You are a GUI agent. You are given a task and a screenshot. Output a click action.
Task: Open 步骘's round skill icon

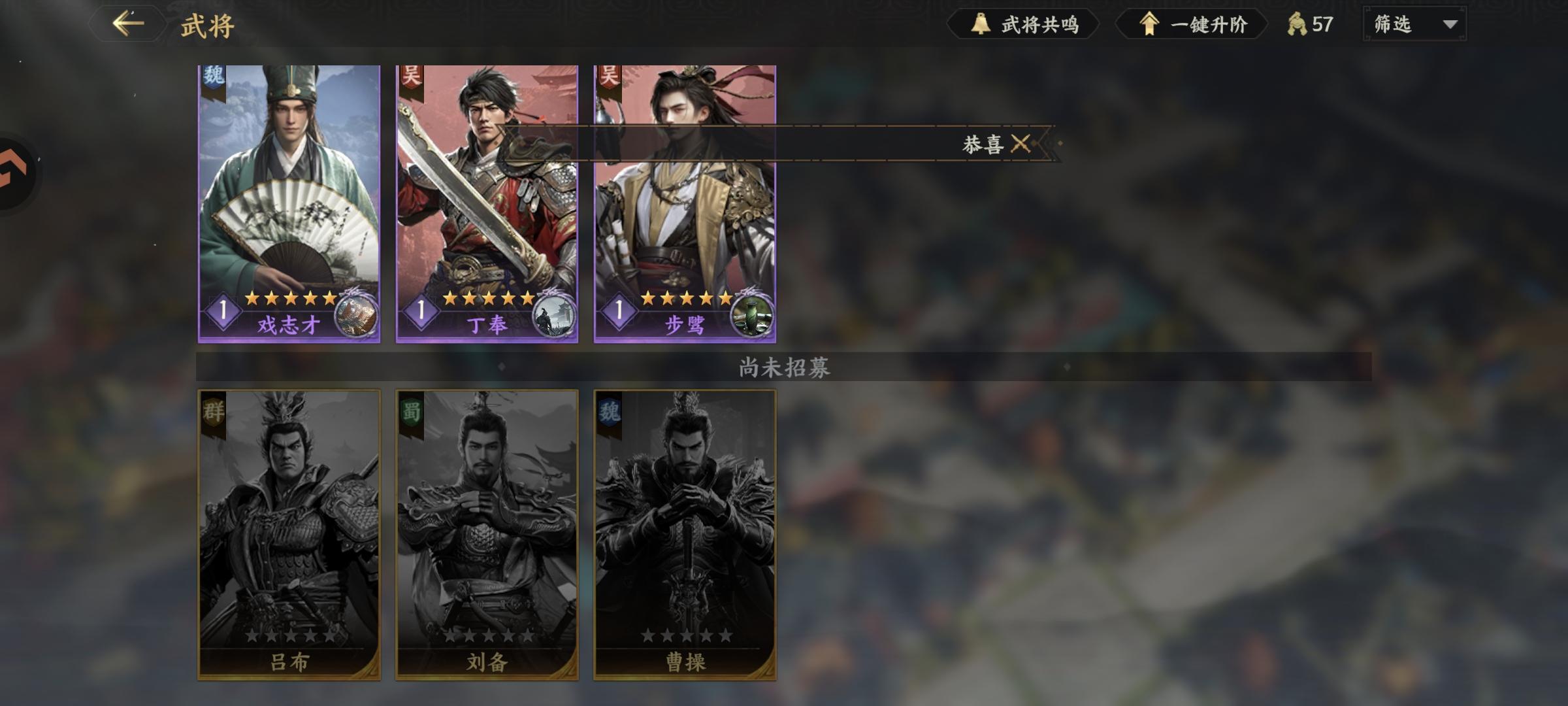[x=752, y=316]
